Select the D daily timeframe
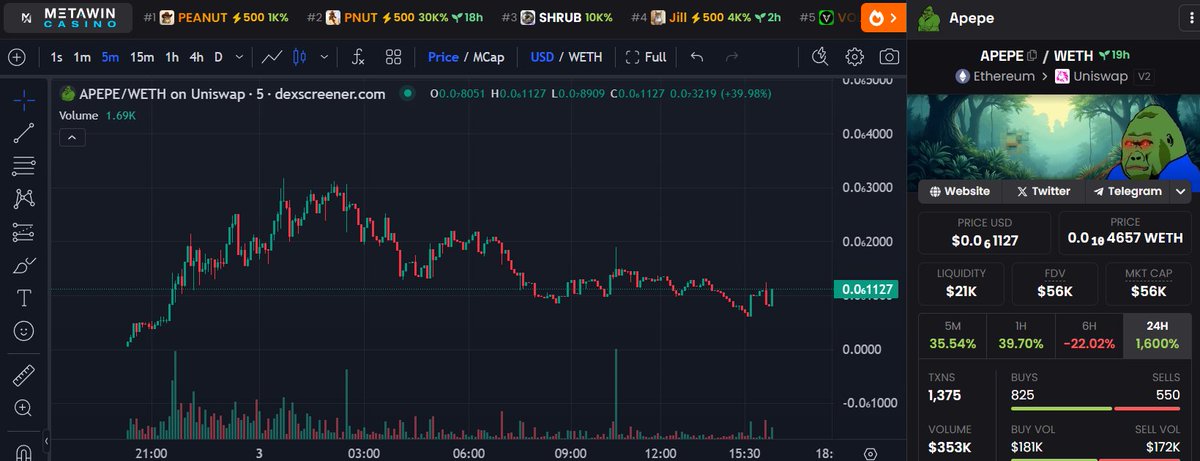 pos(219,57)
